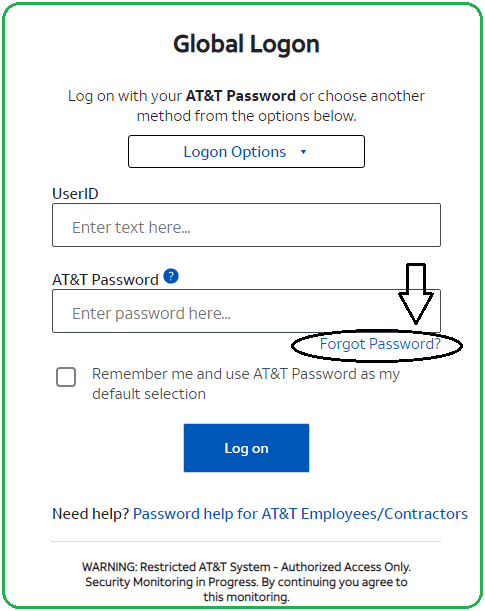Click the Global Logon heading

(x=246, y=44)
